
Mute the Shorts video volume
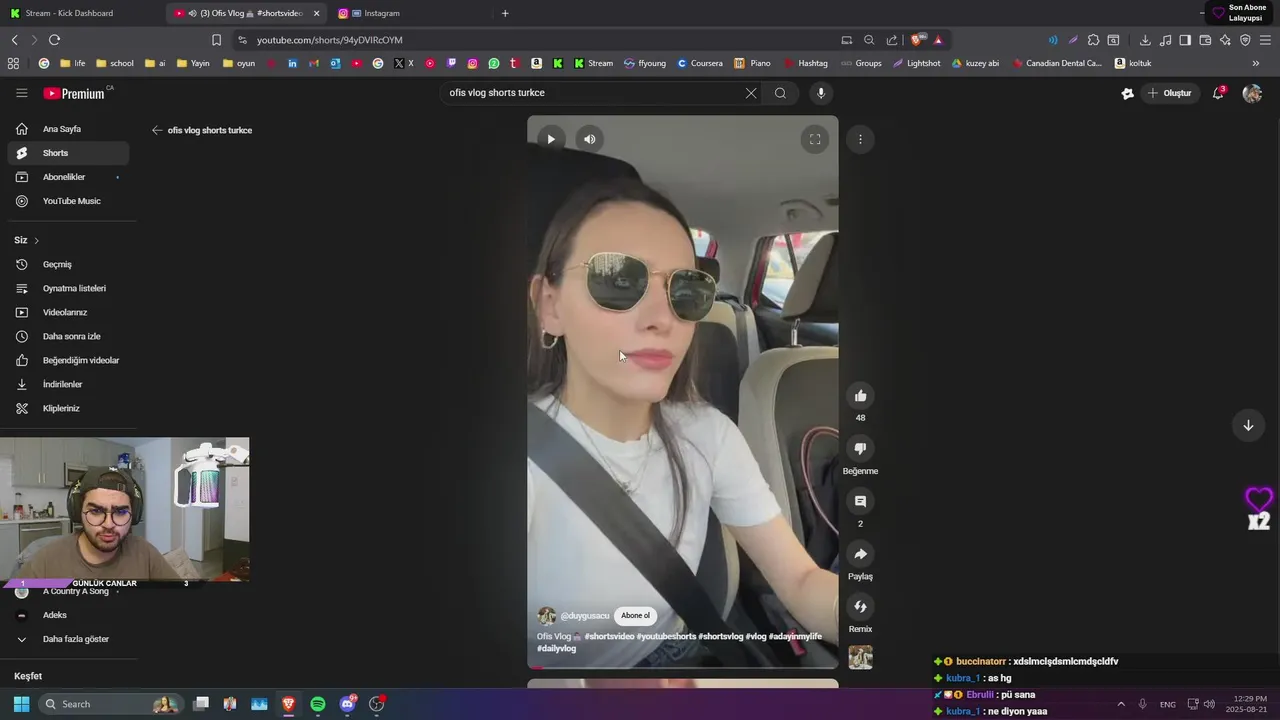[589, 139]
